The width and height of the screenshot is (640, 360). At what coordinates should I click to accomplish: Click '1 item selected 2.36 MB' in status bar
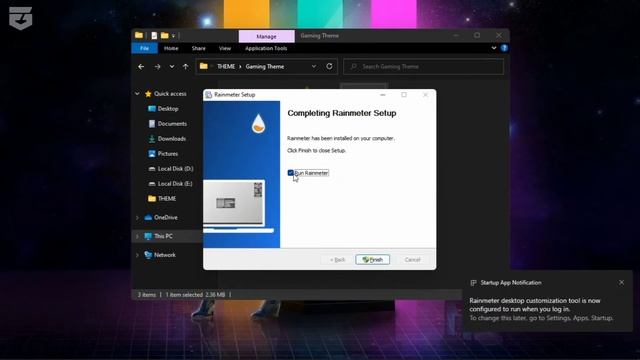point(195,294)
